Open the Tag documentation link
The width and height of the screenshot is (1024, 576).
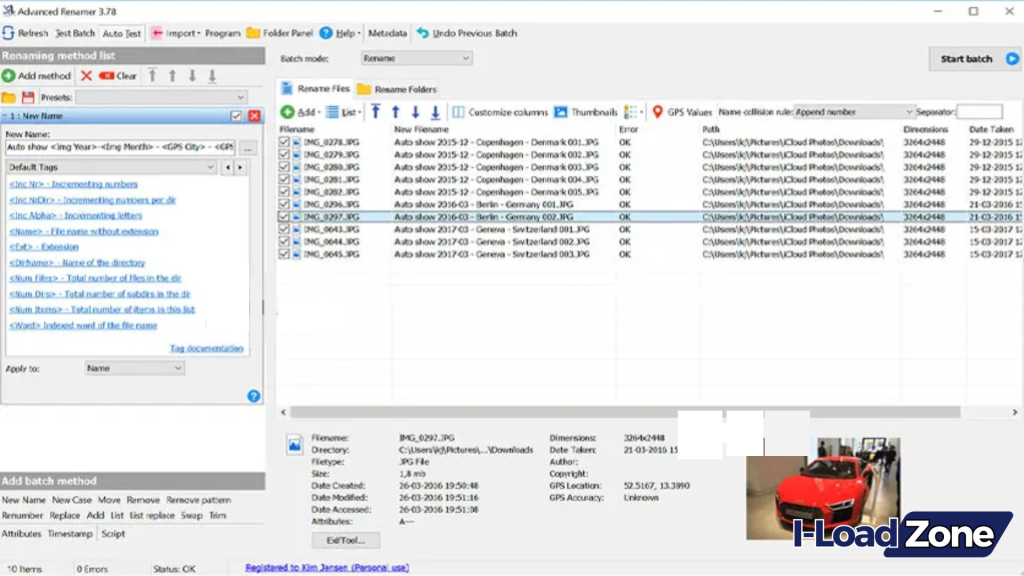(209, 347)
